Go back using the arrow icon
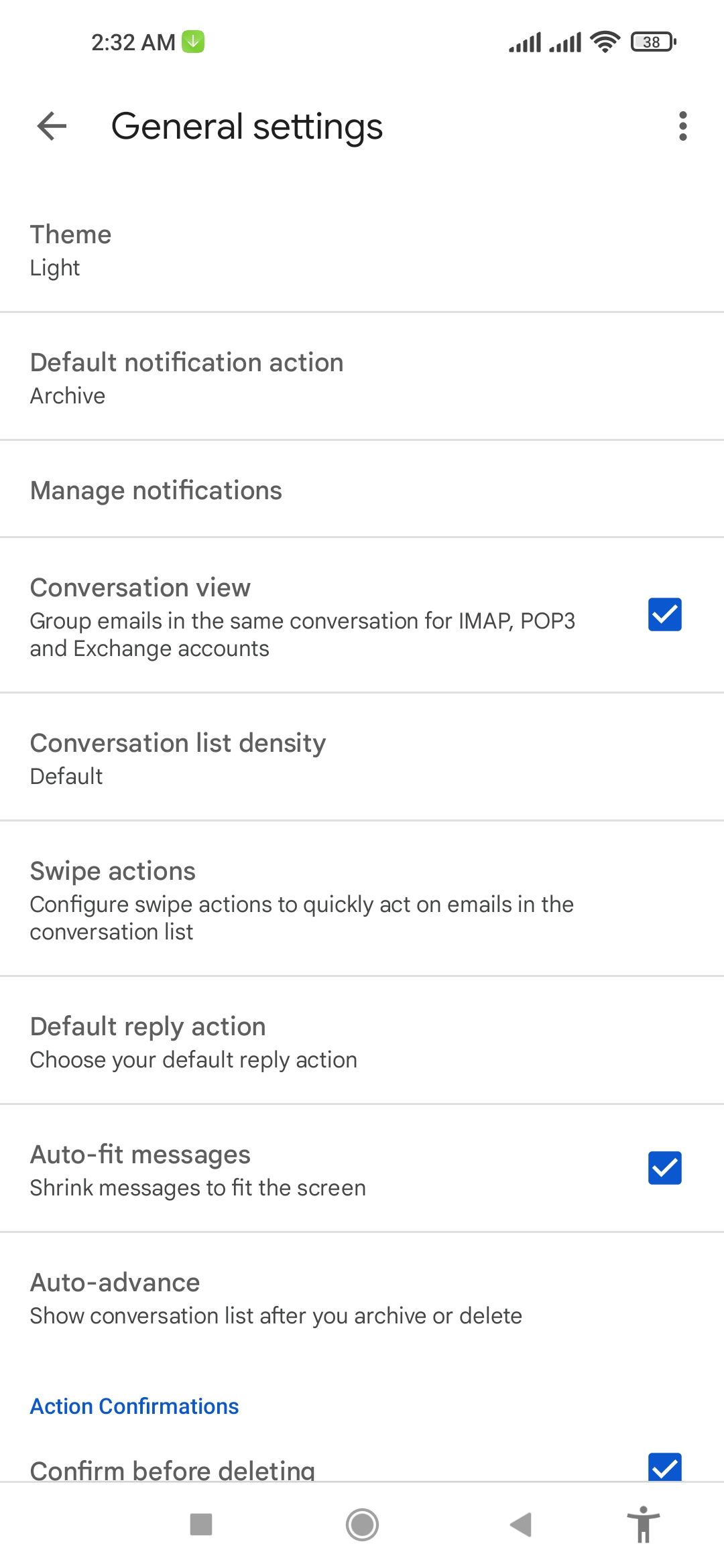Image resolution: width=724 pixels, height=1568 pixels. [x=52, y=126]
